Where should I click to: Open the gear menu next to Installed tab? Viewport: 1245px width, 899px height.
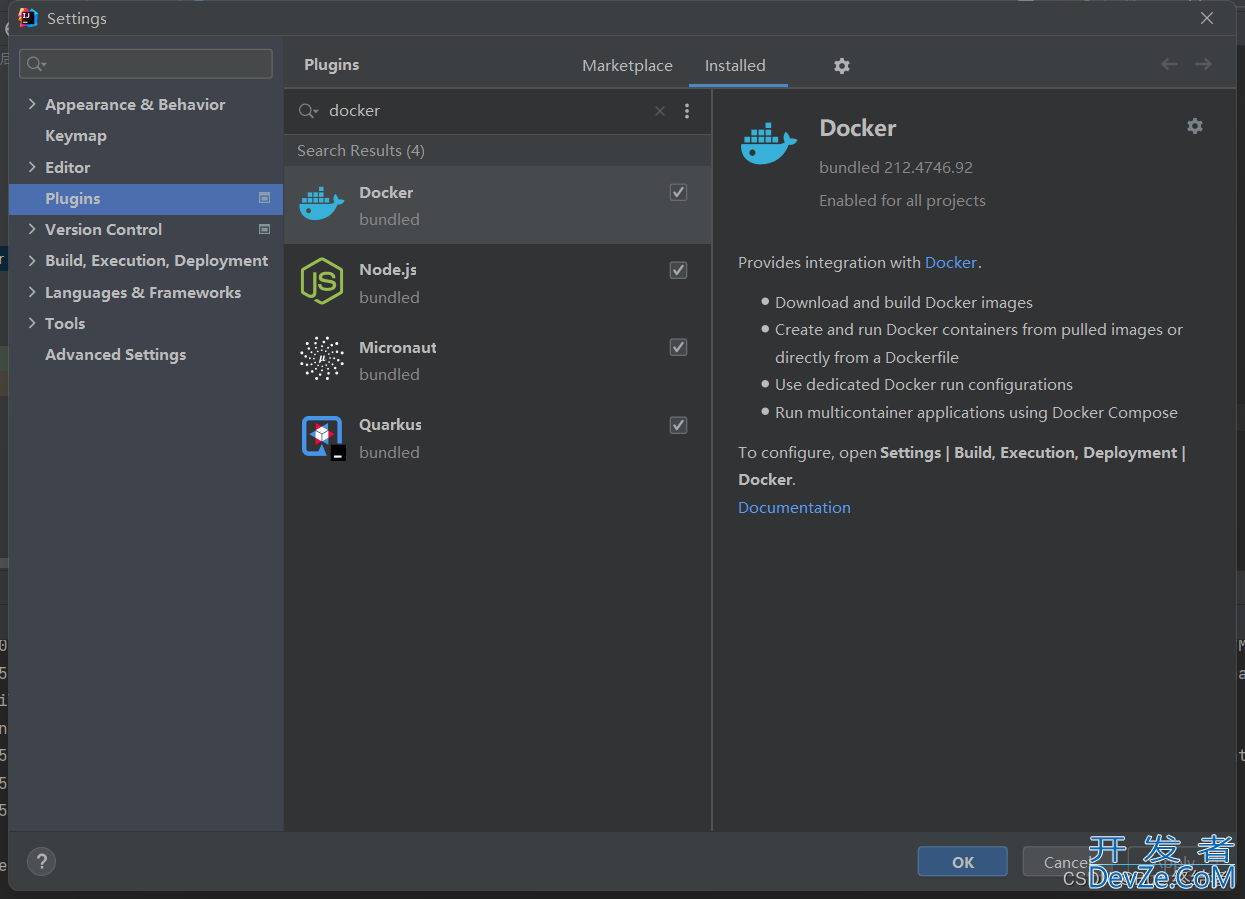coord(842,65)
